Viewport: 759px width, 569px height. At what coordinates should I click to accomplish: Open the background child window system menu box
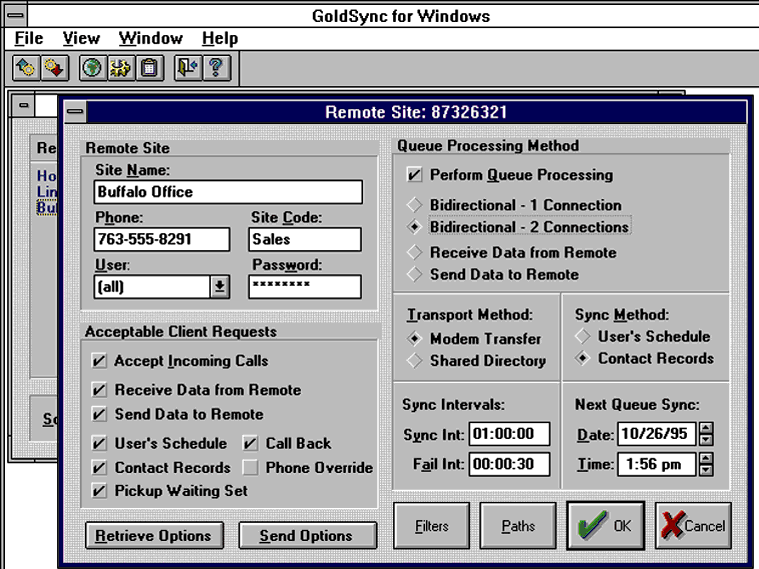(x=23, y=105)
